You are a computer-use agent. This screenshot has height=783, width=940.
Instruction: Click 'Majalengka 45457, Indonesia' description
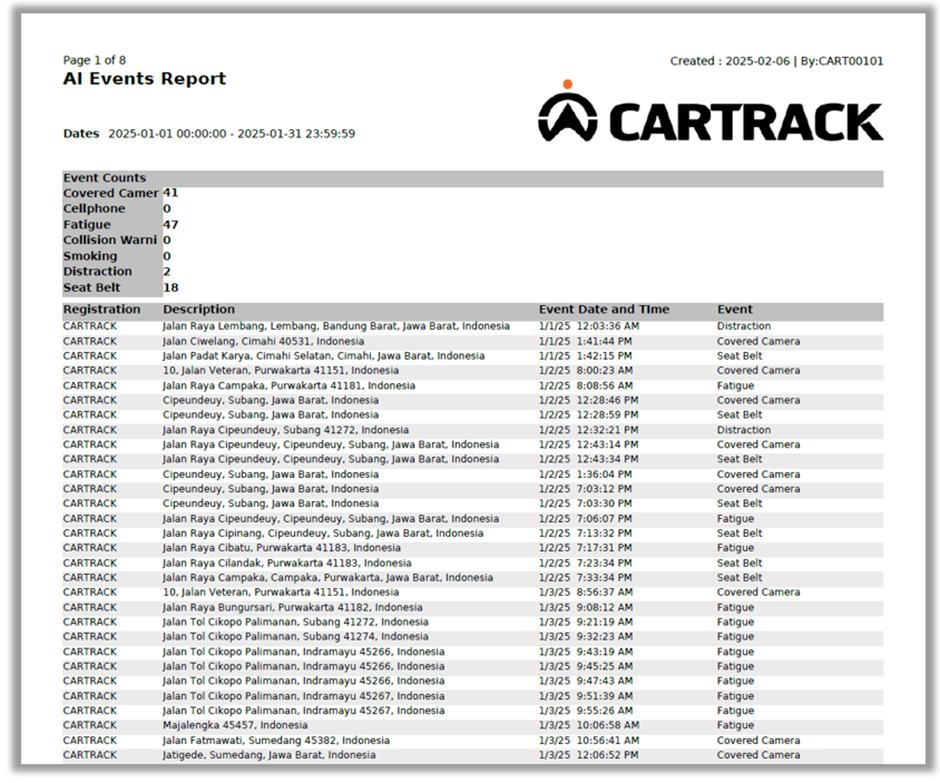235,725
